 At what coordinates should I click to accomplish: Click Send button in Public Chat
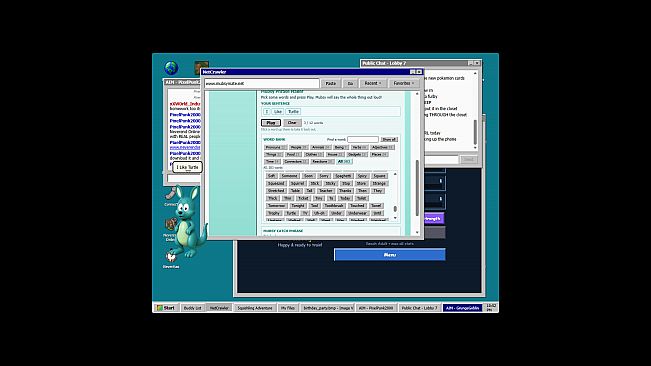click(468, 160)
